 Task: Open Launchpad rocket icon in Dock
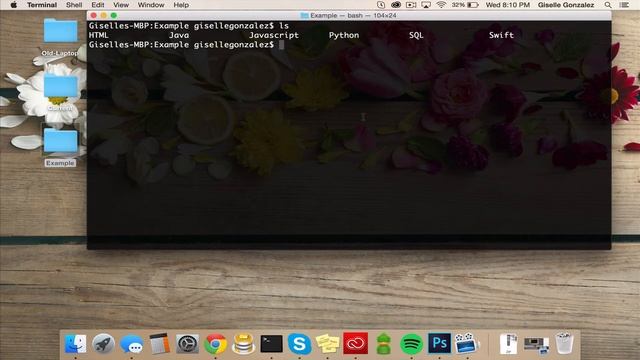(103, 344)
